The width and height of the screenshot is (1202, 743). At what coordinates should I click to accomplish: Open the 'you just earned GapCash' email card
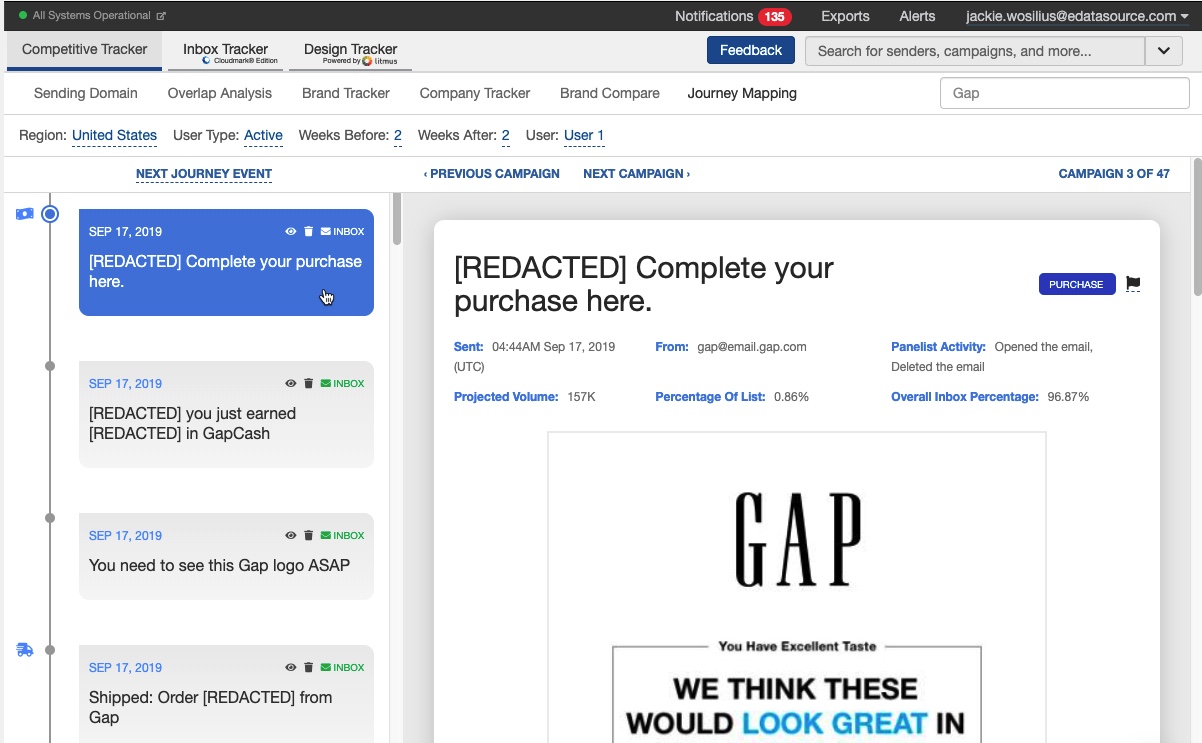coord(226,414)
